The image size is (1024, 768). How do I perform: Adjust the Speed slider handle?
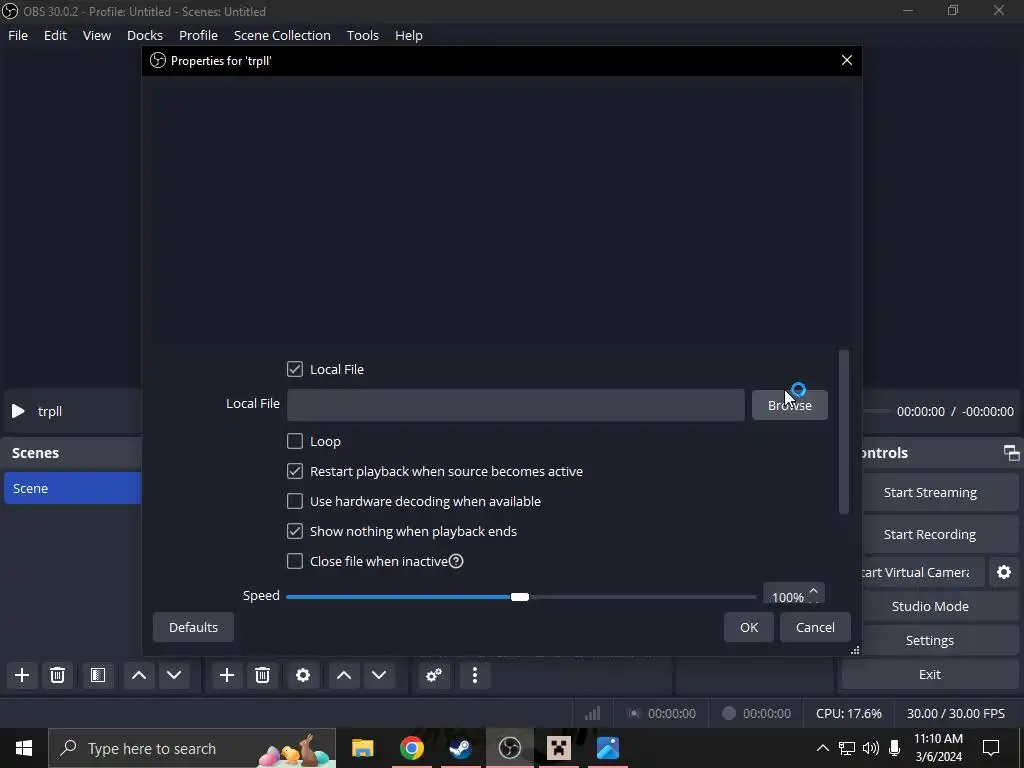point(520,597)
